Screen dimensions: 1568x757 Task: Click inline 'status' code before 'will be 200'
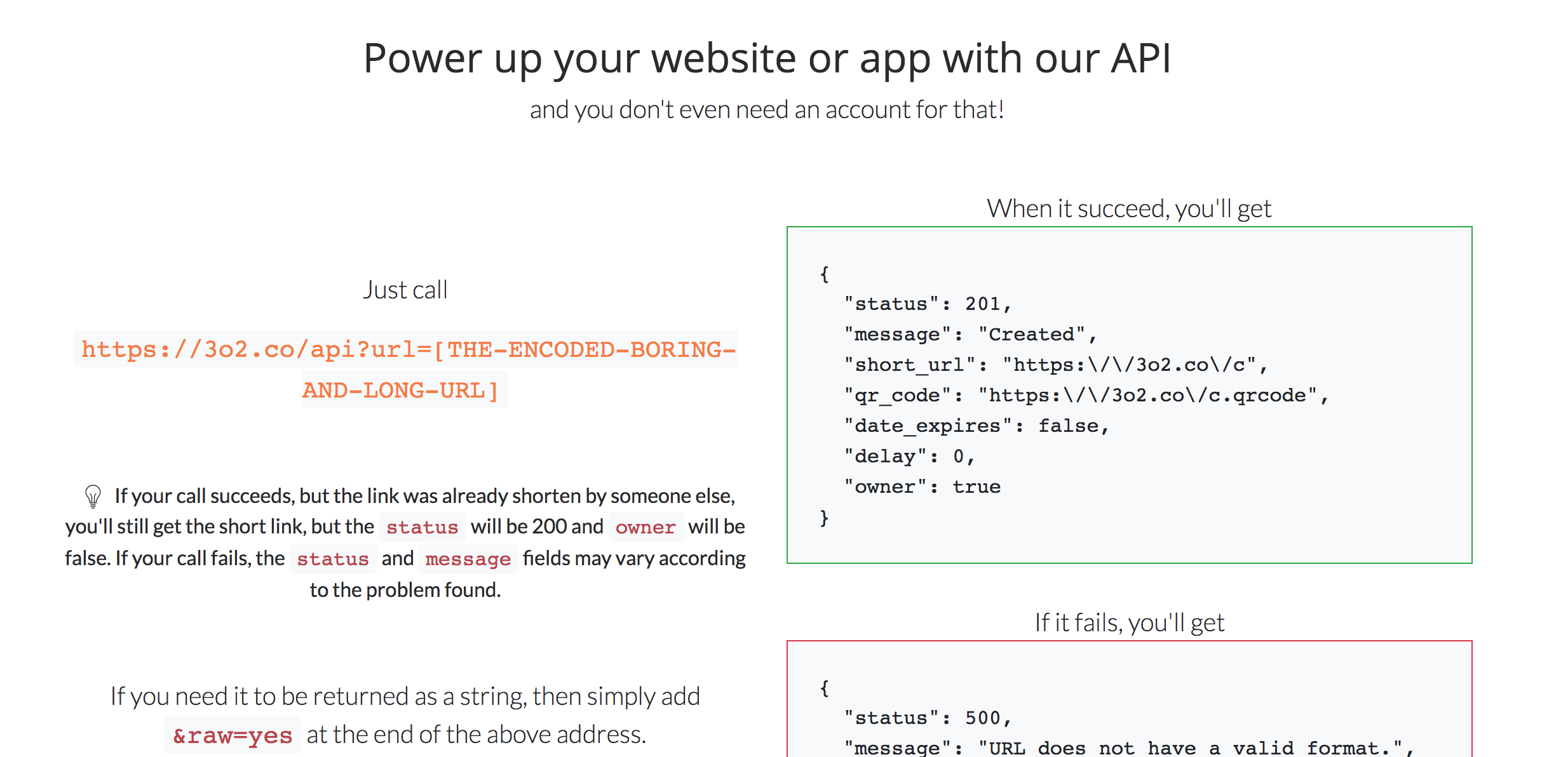422,527
